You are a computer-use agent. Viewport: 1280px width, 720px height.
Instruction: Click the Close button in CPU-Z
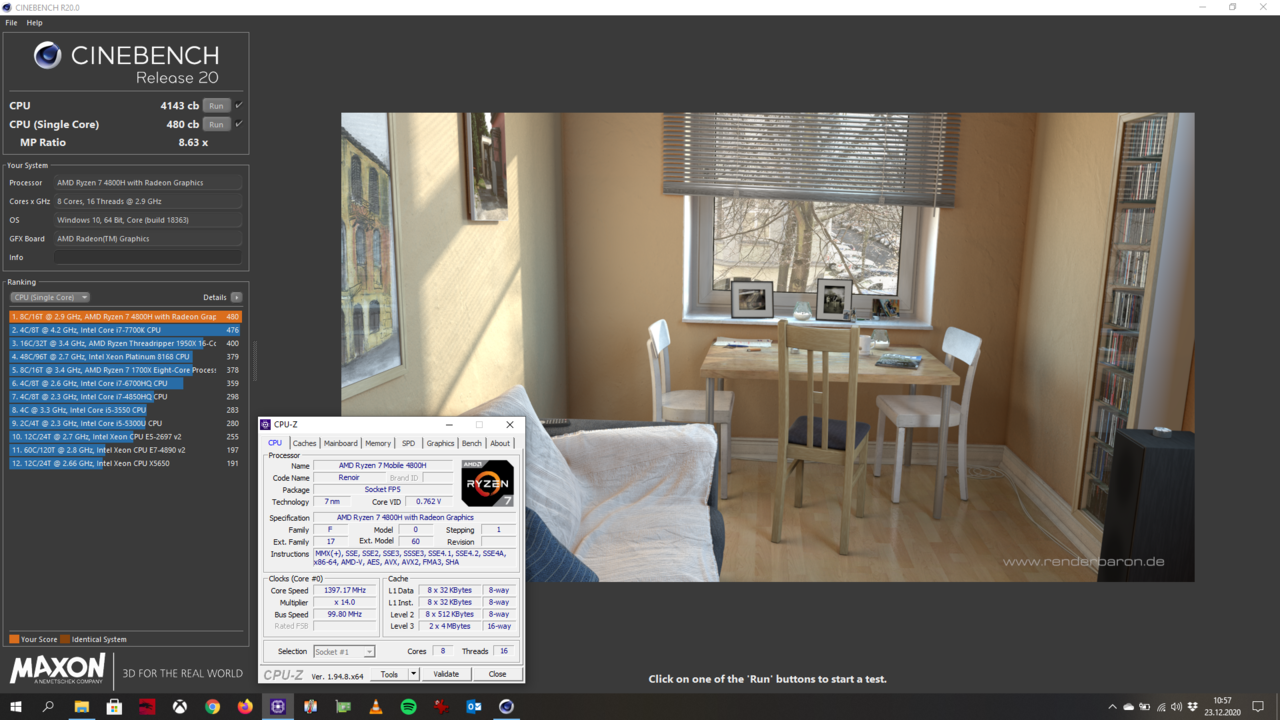coord(497,674)
